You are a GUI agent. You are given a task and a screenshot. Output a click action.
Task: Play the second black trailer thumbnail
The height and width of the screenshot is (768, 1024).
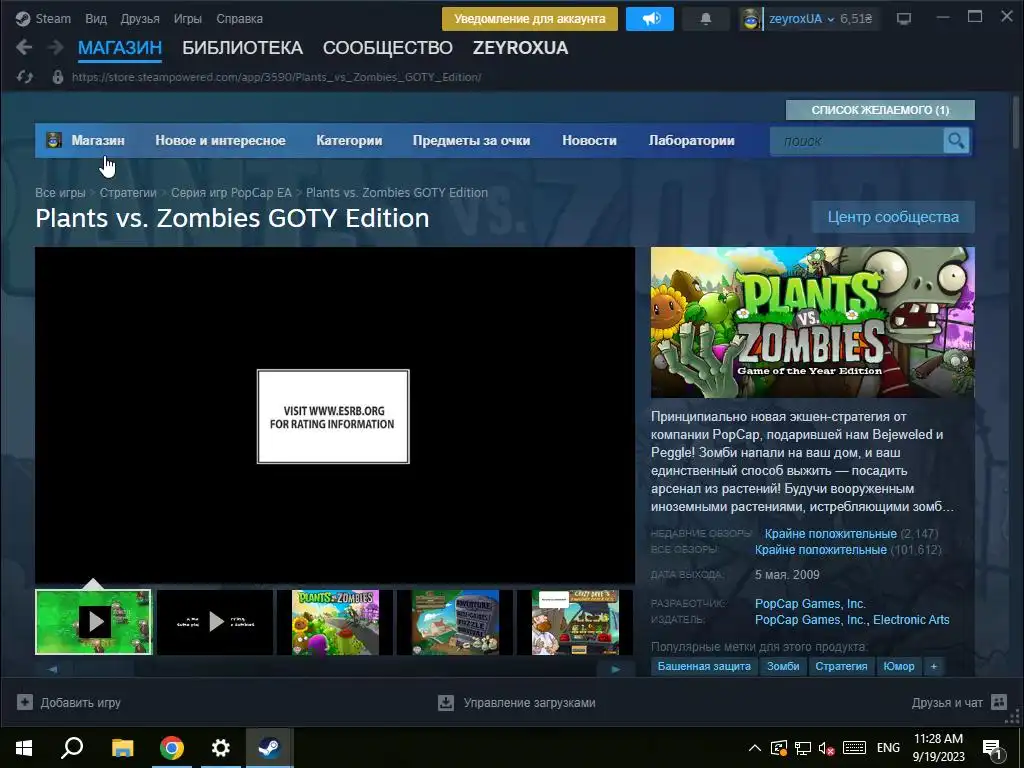pos(215,622)
